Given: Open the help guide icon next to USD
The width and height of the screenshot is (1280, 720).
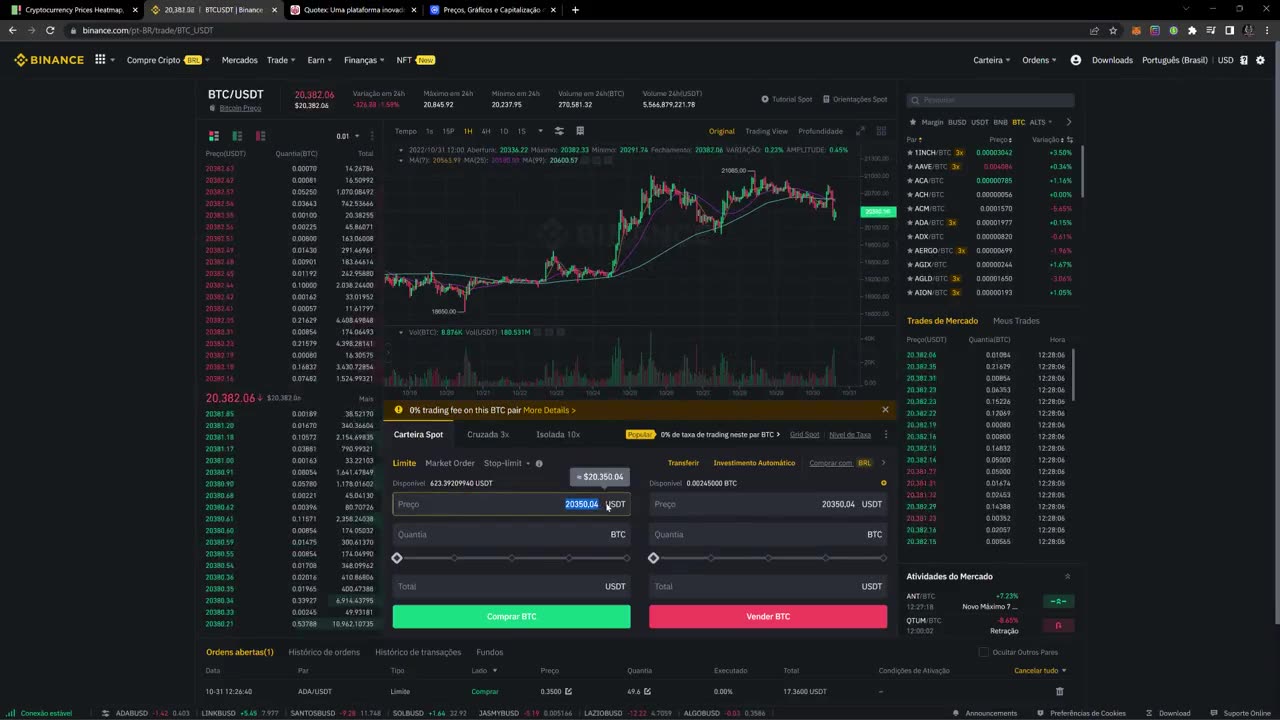Looking at the screenshot, I should click(x=1244, y=60).
